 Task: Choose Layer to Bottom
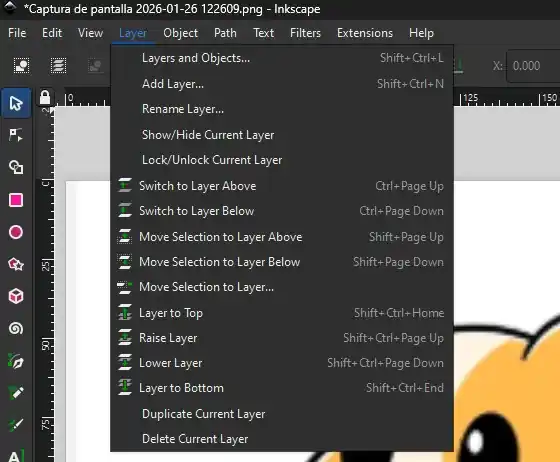point(282,388)
